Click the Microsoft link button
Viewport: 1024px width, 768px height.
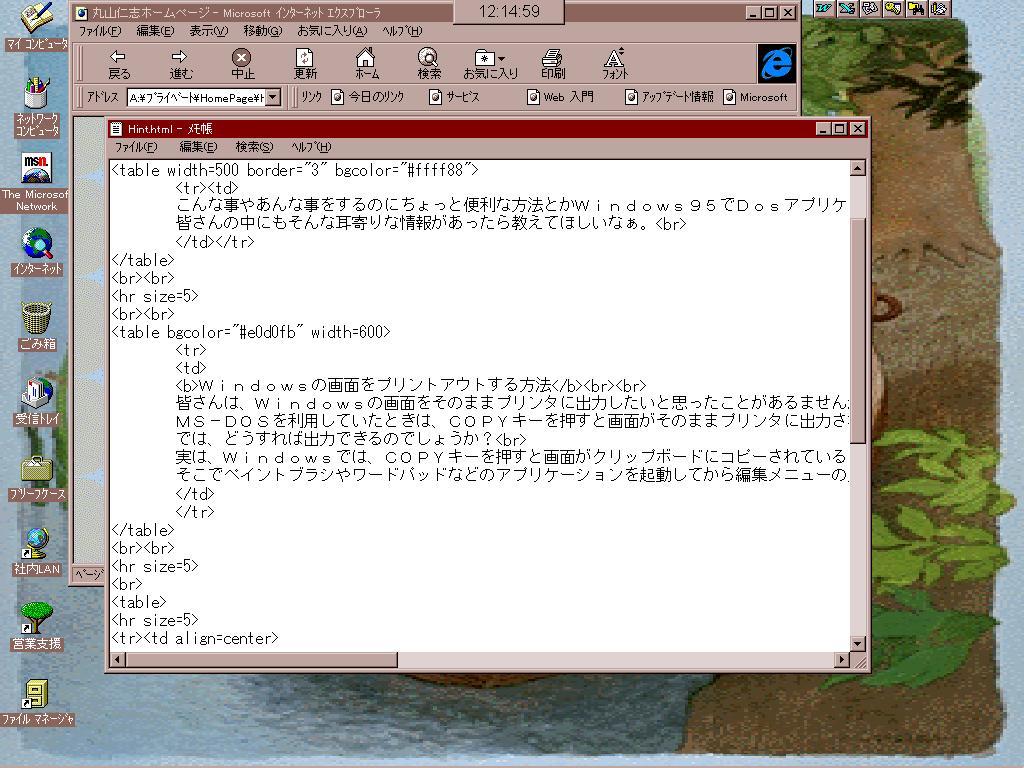tap(756, 97)
